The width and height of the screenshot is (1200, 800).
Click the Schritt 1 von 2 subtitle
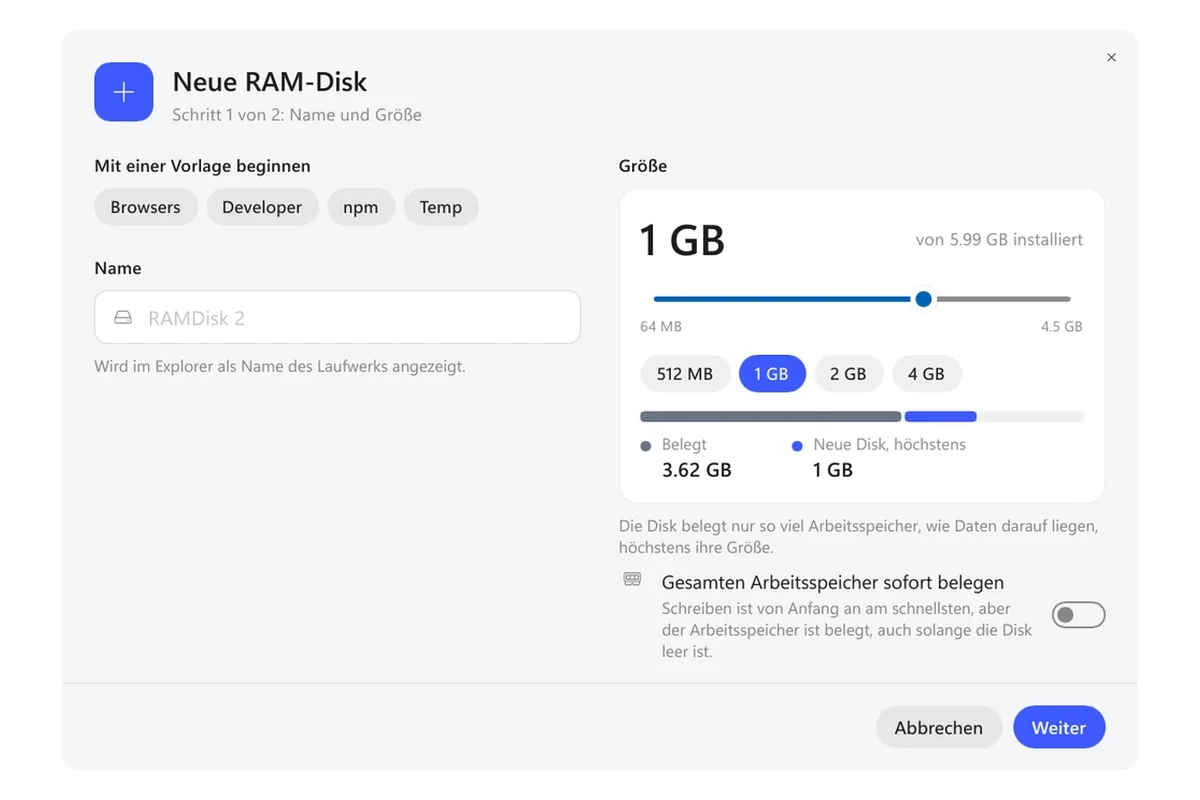[297, 115]
